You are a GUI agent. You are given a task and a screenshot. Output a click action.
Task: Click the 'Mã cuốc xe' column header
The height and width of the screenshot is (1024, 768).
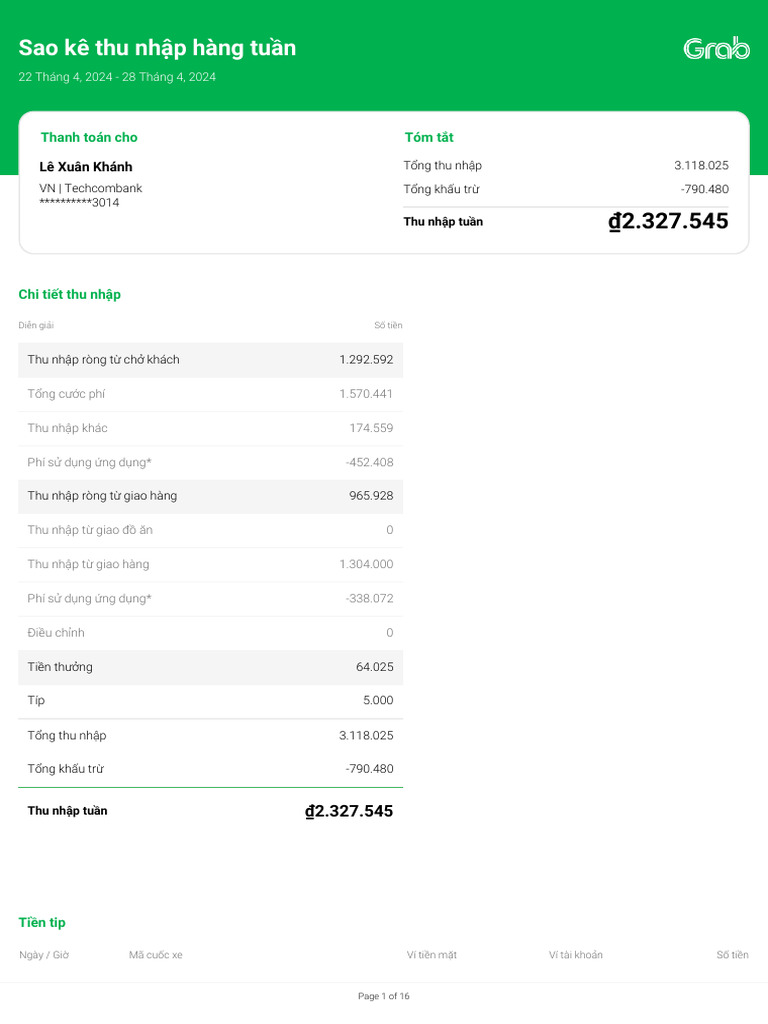(x=156, y=955)
